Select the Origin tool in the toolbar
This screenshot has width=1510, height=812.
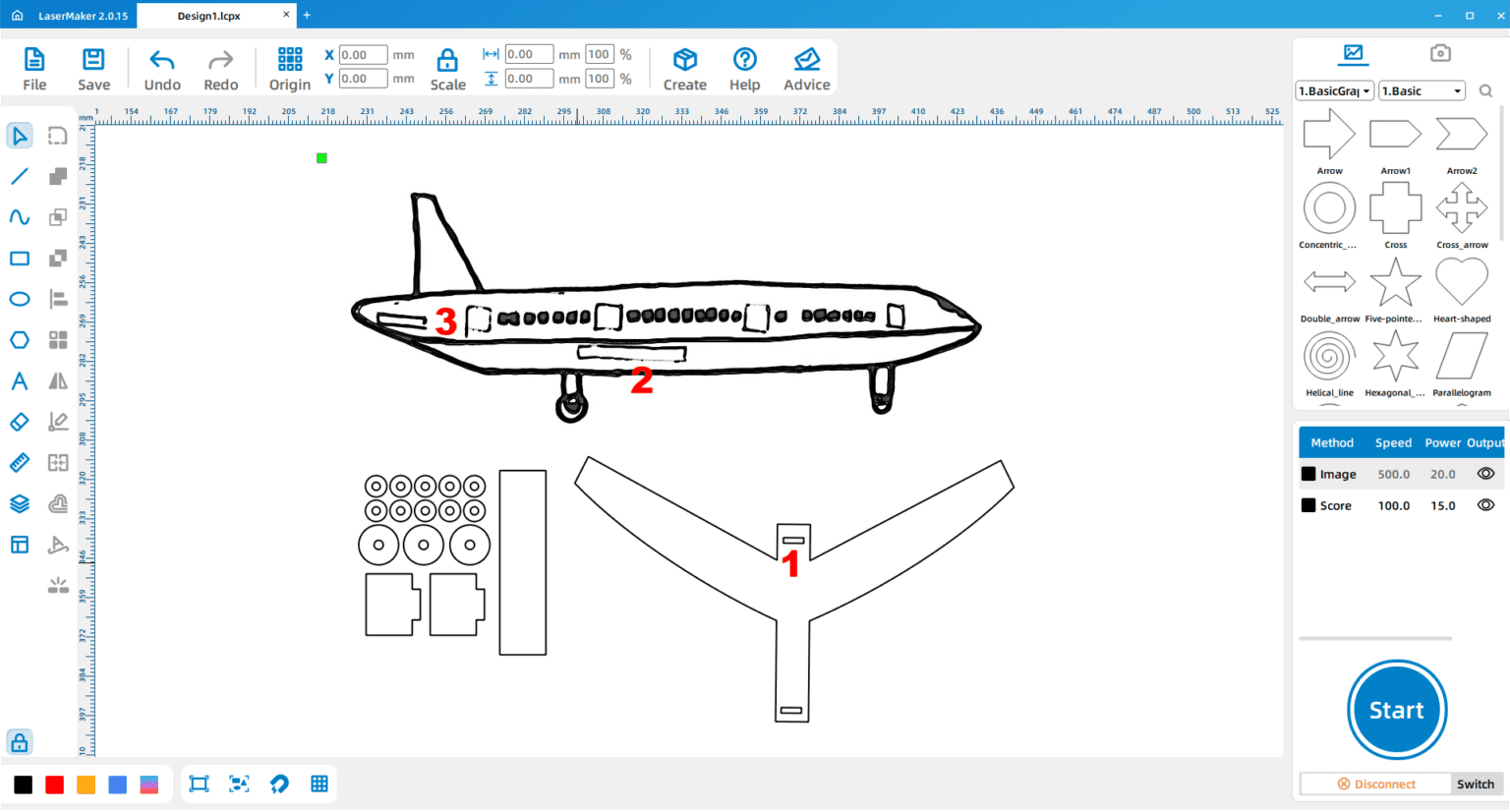[289, 67]
